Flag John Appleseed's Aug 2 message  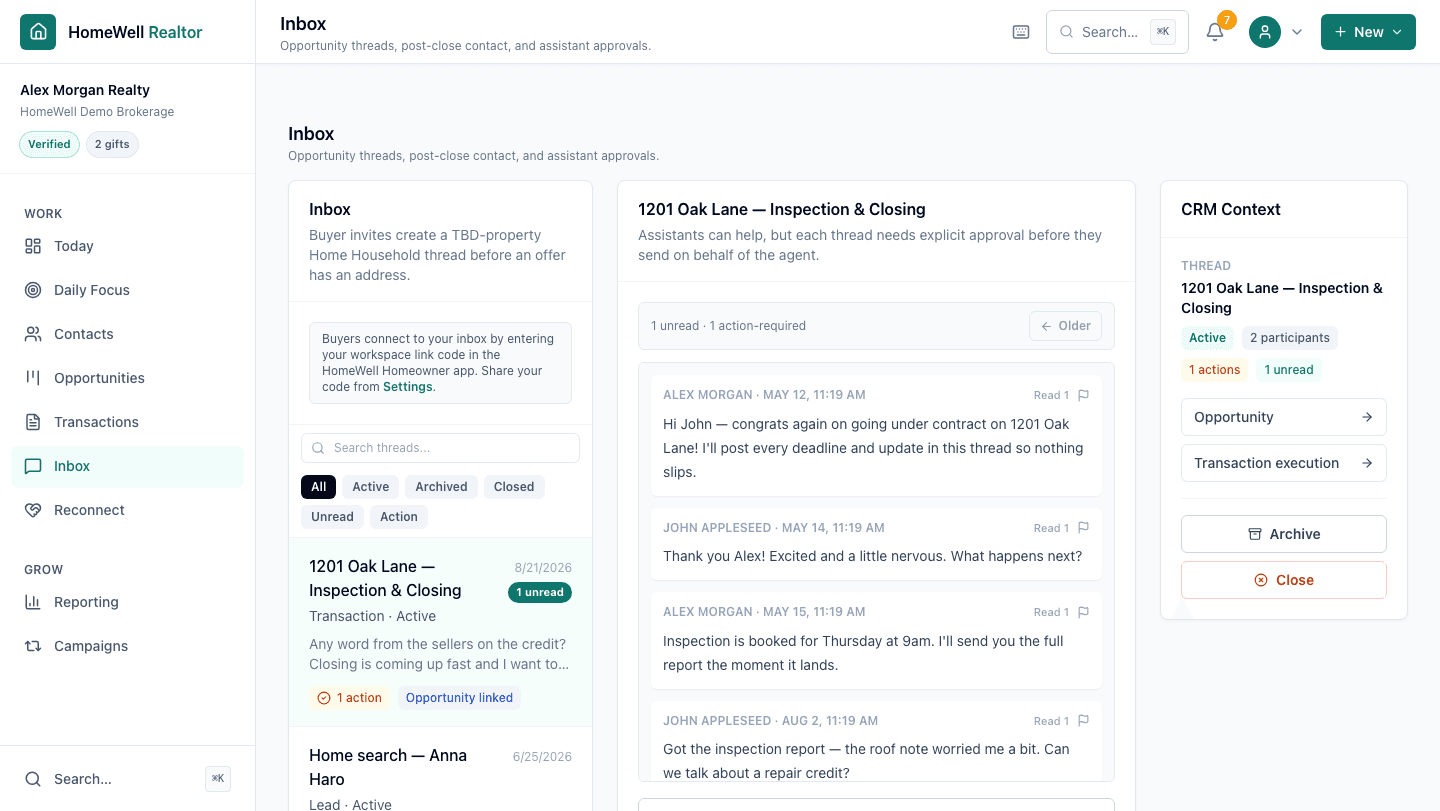click(1083, 721)
